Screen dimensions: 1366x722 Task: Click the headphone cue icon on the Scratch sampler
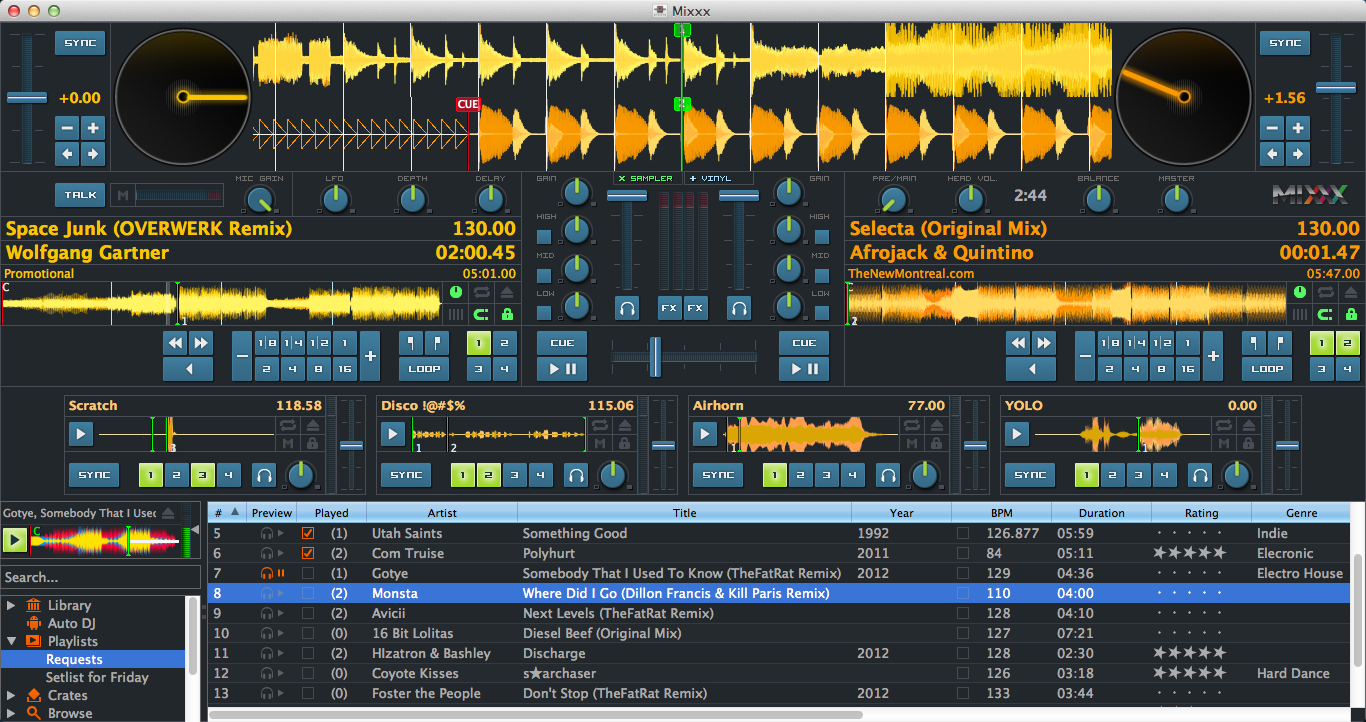264,475
